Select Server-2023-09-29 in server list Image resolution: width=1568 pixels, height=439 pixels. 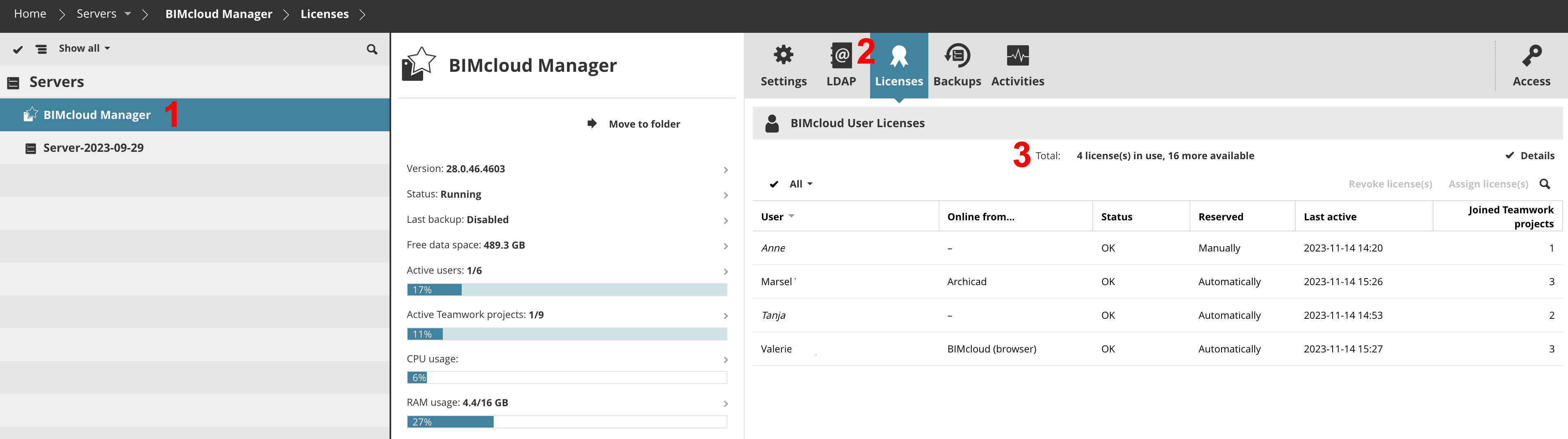195,148
